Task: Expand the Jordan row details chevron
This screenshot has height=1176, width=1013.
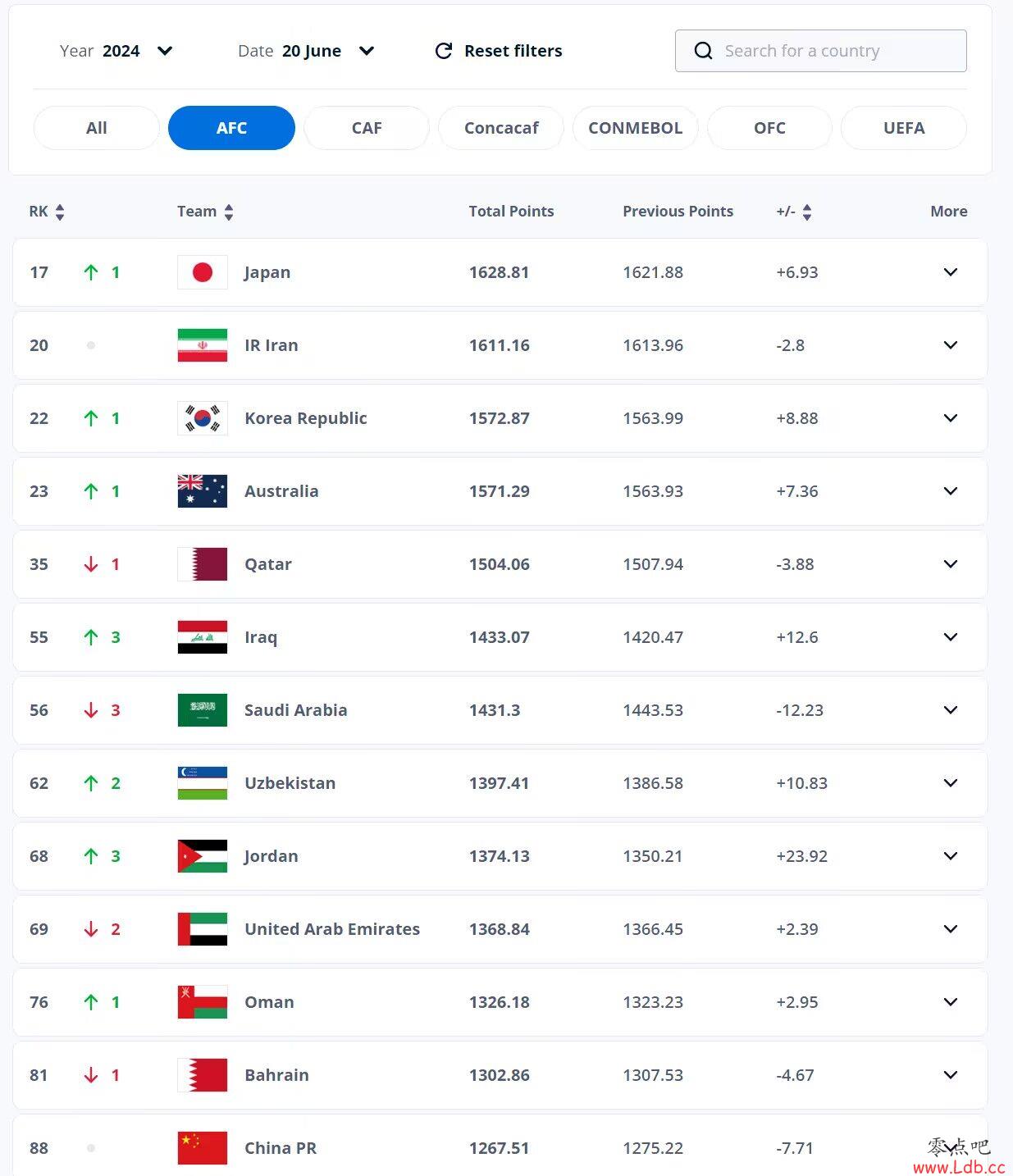Action: click(951, 856)
